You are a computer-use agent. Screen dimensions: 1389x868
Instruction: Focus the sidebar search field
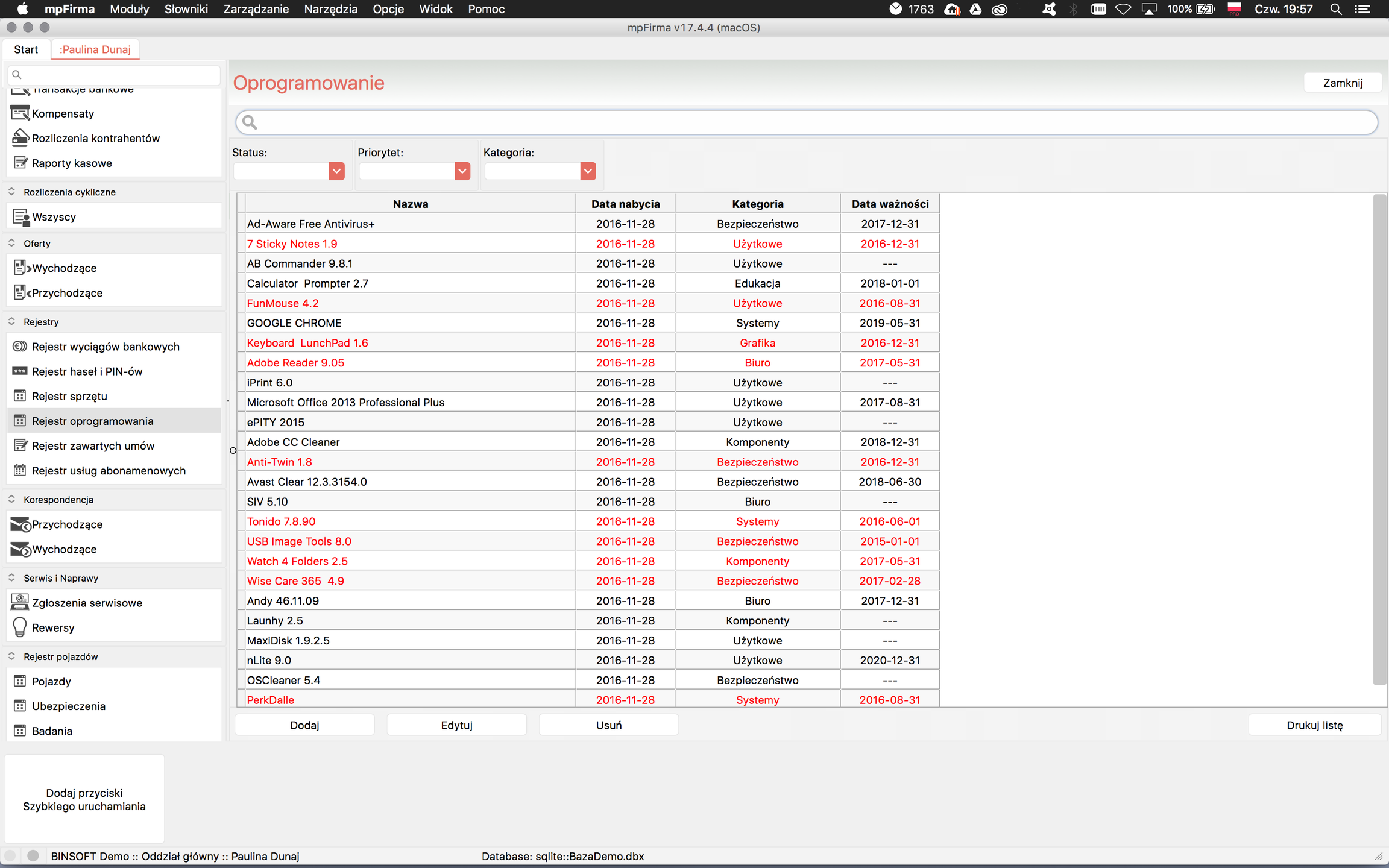[x=114, y=75]
